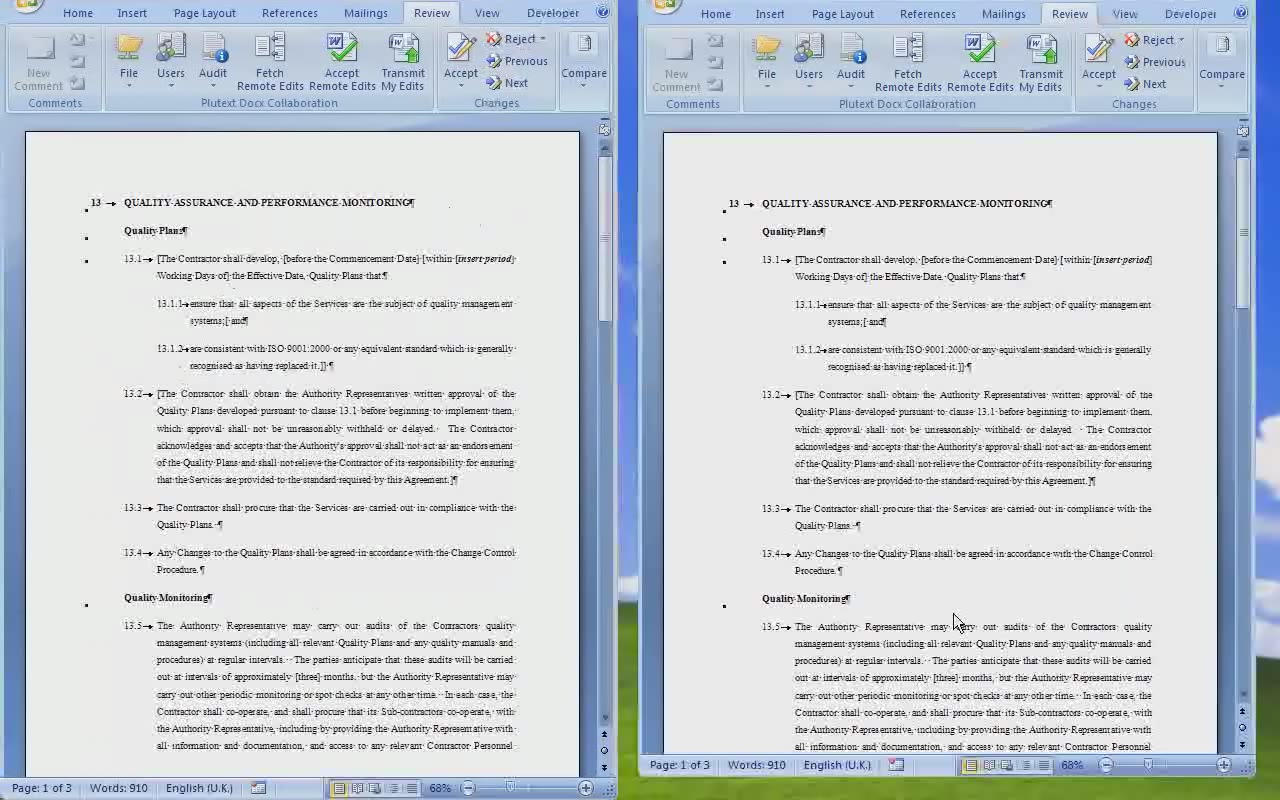Screen dimensions: 1280x800
Task: Go to Next change in left window
Action: 508,83
